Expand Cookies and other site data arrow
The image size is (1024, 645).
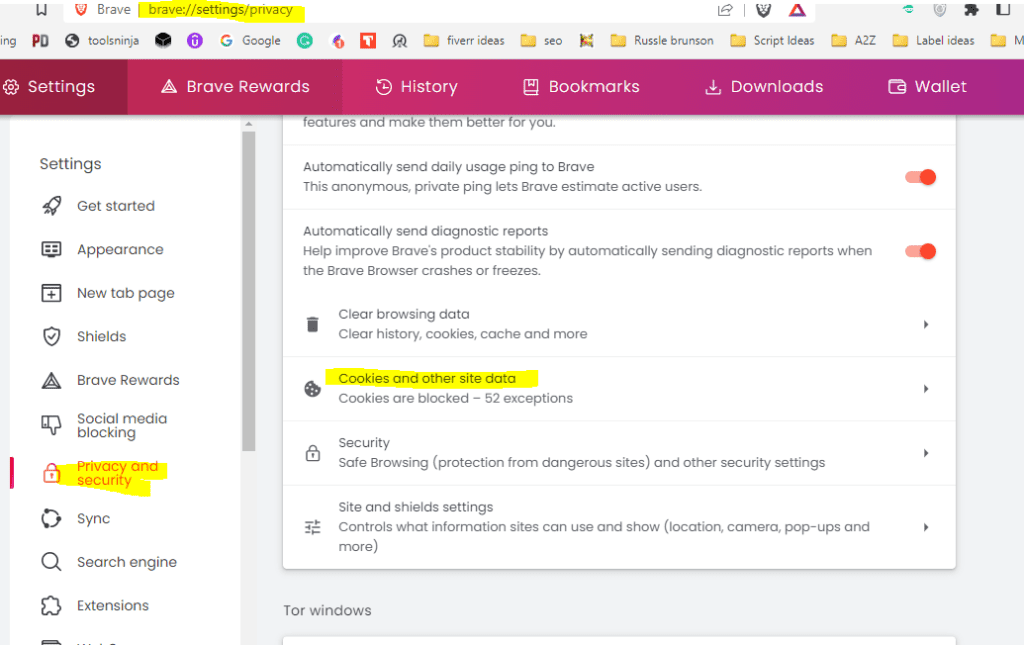[926, 389]
